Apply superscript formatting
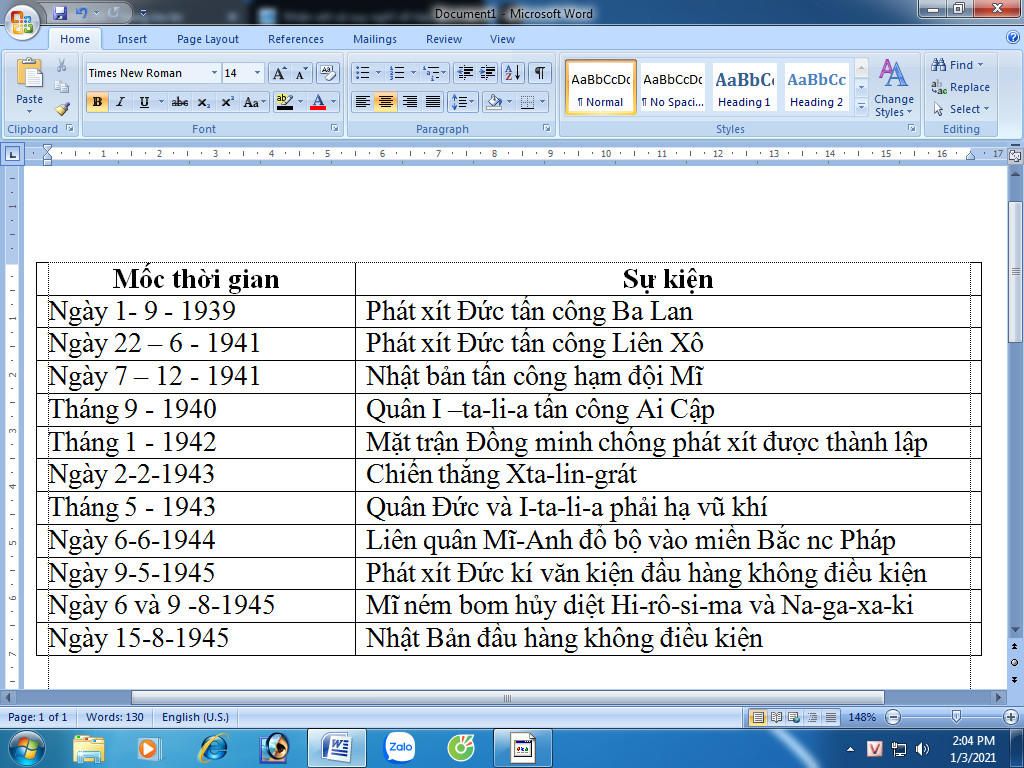Image resolution: width=1024 pixels, height=768 pixels. 227,102
